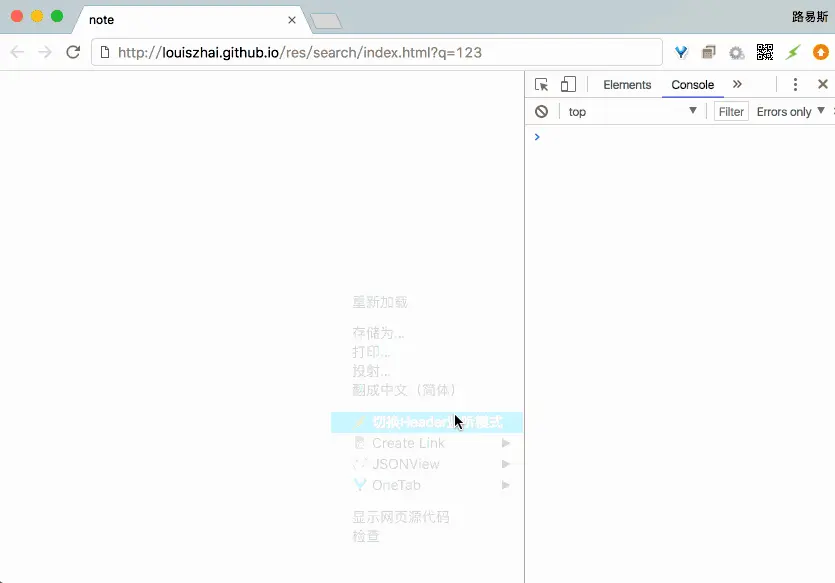
Task: Click the OneTab funnel extension icon
Action: point(682,51)
